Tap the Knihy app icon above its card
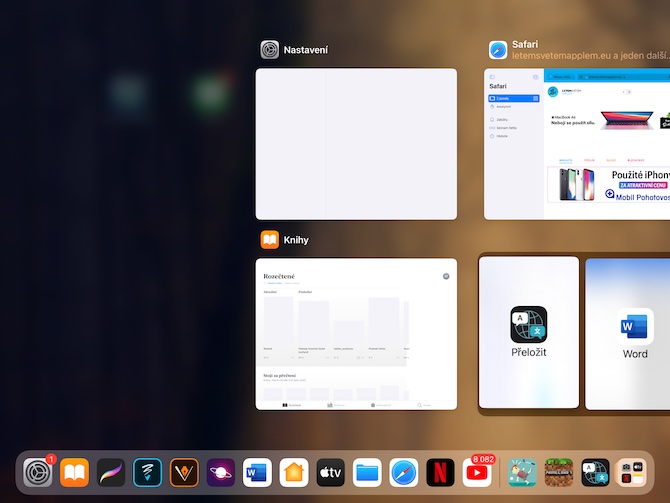Screen dimensions: 670x503 (x=270, y=240)
